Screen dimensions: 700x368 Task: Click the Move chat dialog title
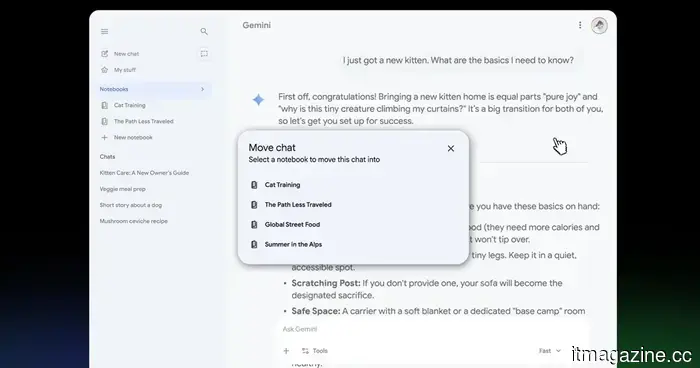coord(272,147)
